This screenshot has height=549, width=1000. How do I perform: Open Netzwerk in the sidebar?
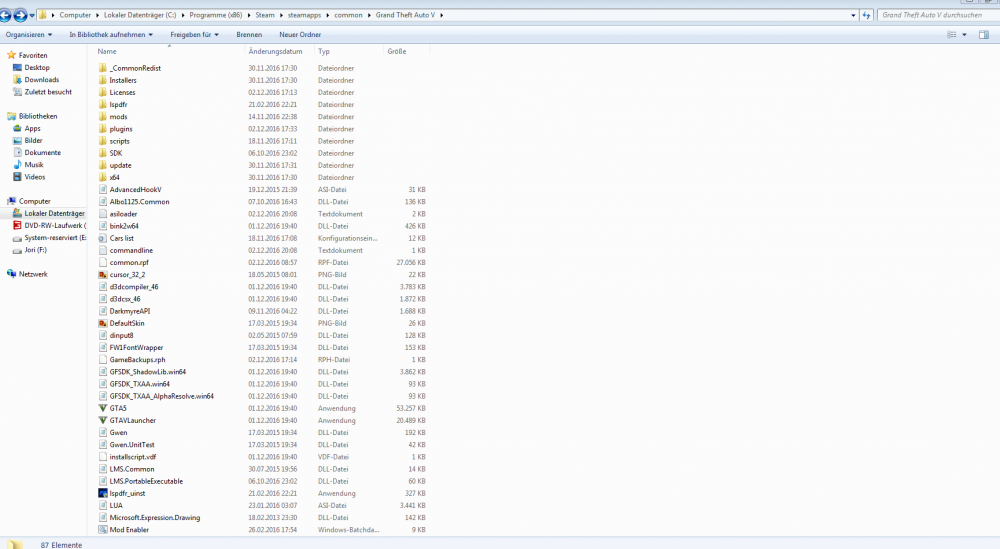[x=33, y=274]
